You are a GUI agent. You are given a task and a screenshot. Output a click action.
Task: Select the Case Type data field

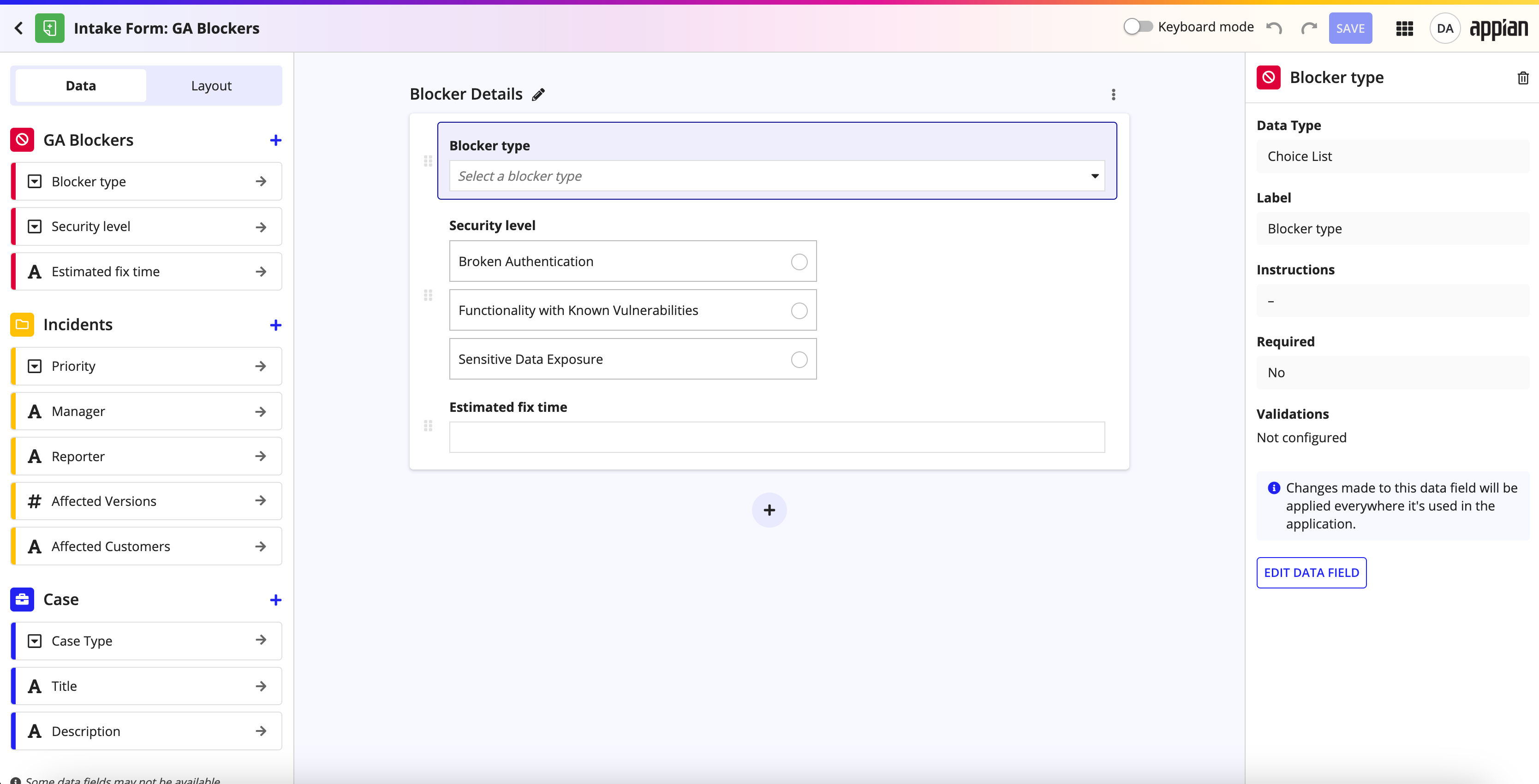[146, 641]
